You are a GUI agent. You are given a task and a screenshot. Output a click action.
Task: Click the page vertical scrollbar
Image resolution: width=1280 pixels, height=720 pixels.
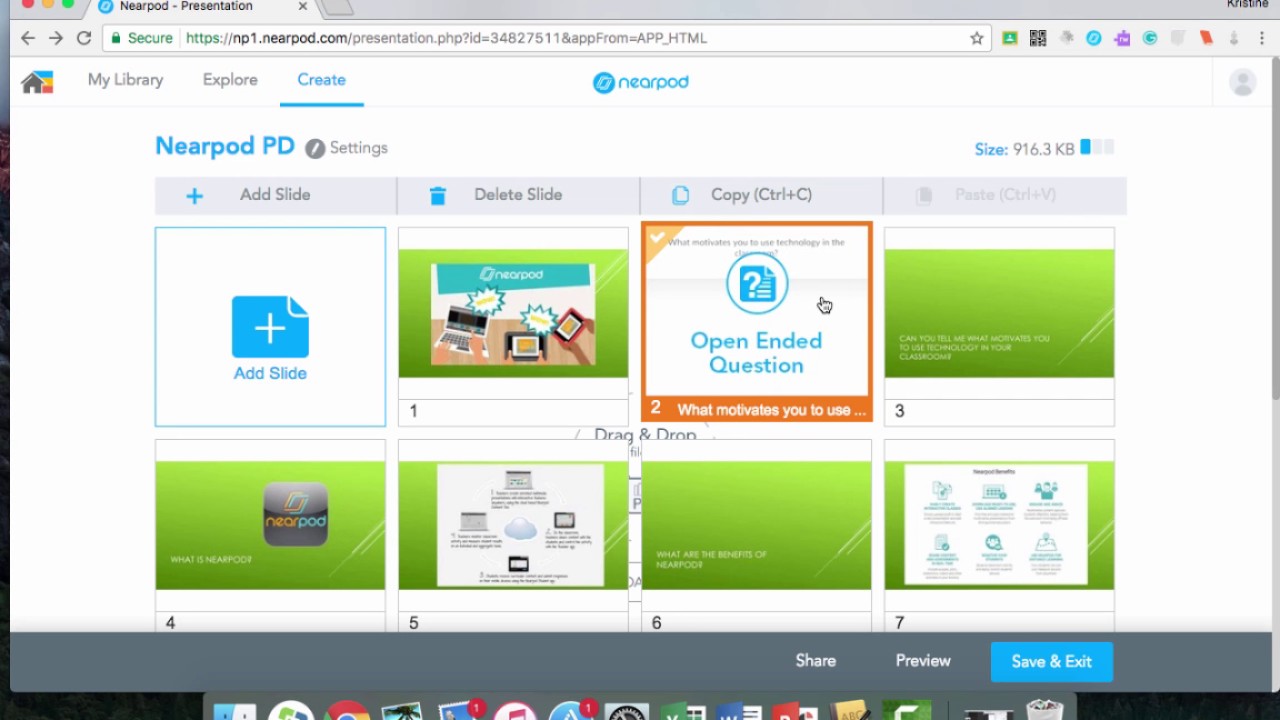1274,230
